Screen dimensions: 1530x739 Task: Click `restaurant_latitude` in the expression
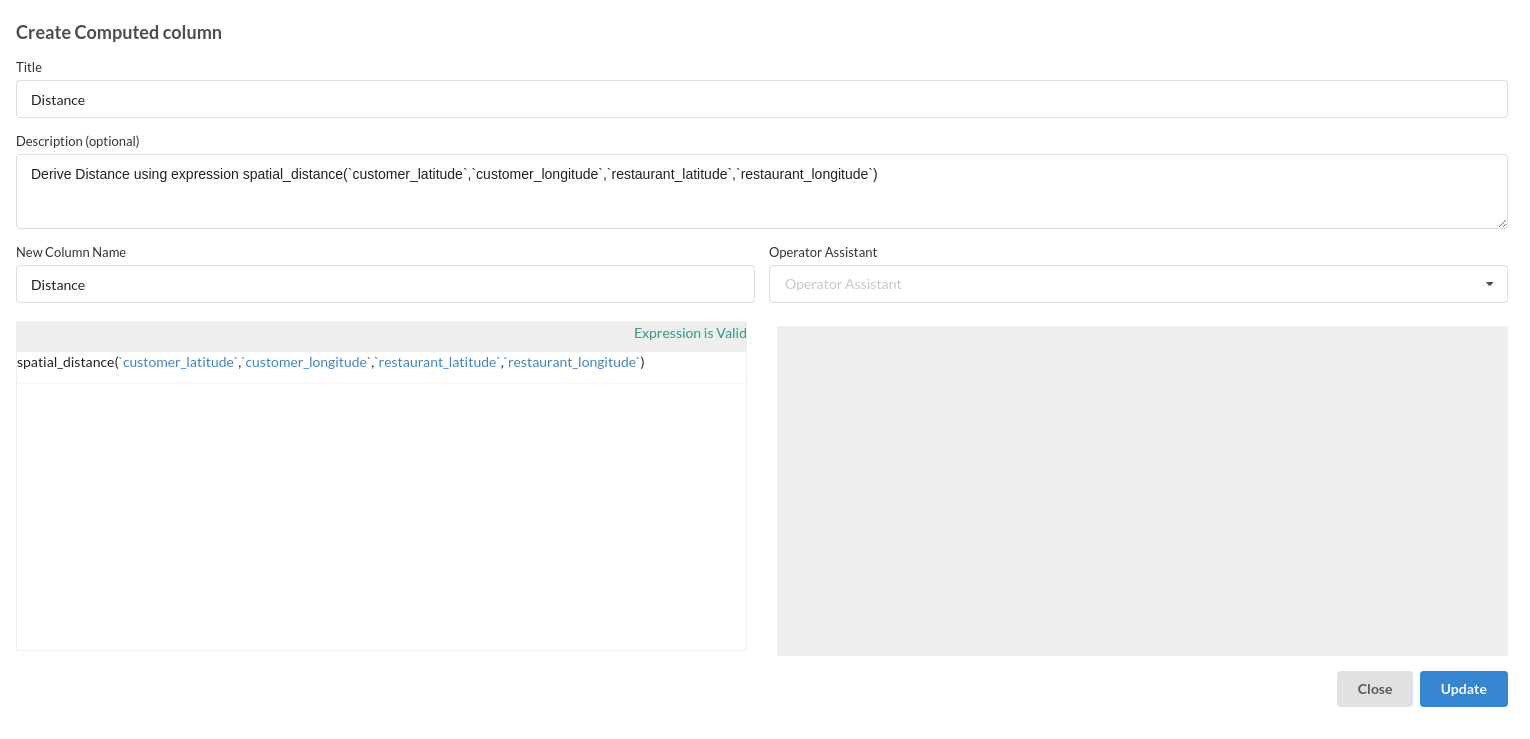(x=438, y=362)
